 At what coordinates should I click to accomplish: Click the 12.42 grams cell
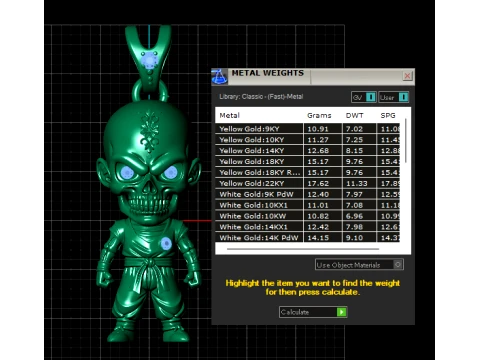pos(323,227)
